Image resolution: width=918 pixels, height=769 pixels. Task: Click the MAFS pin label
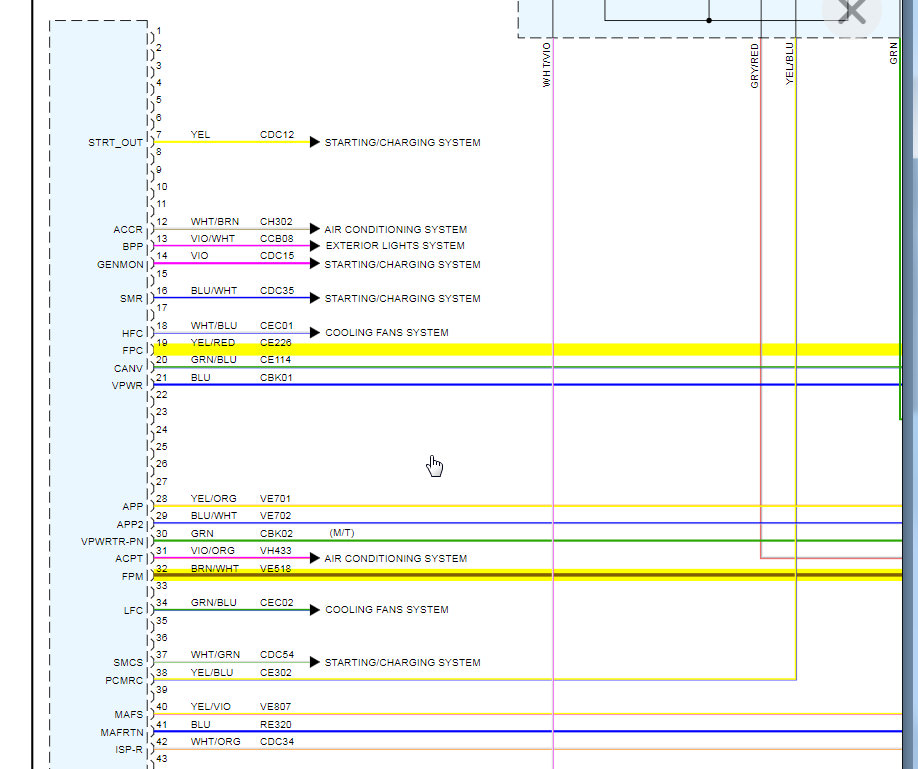[129, 715]
